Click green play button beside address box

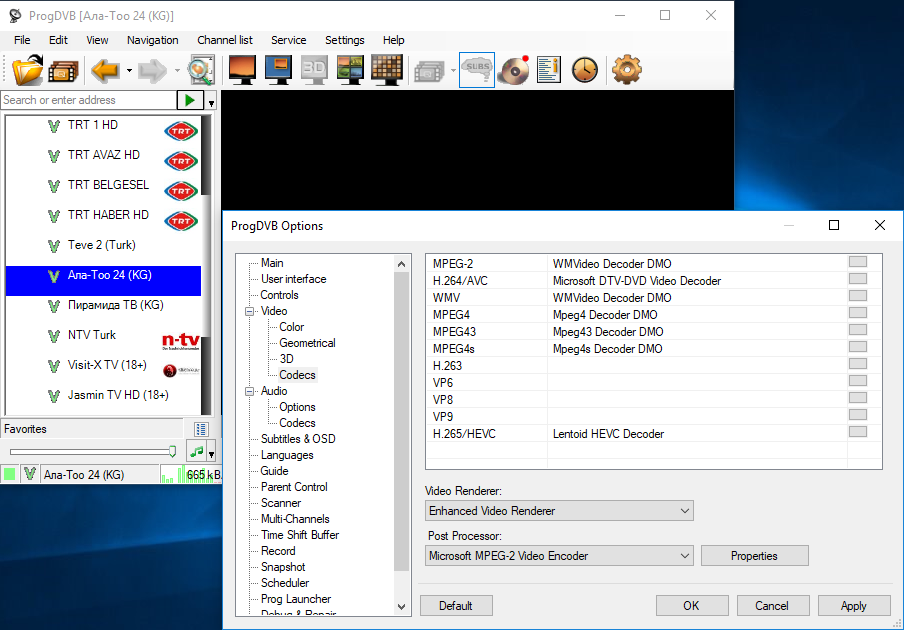pos(190,100)
